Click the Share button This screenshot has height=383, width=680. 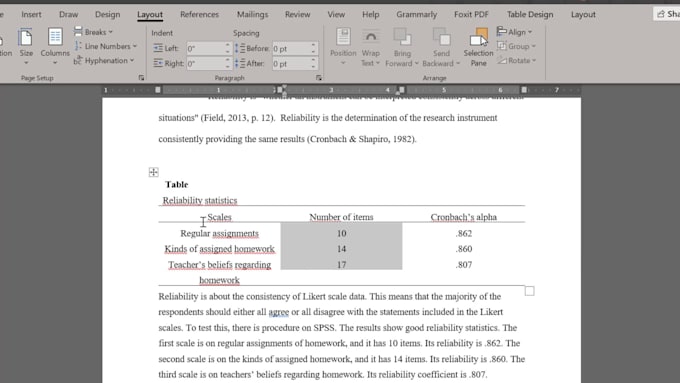pos(667,14)
